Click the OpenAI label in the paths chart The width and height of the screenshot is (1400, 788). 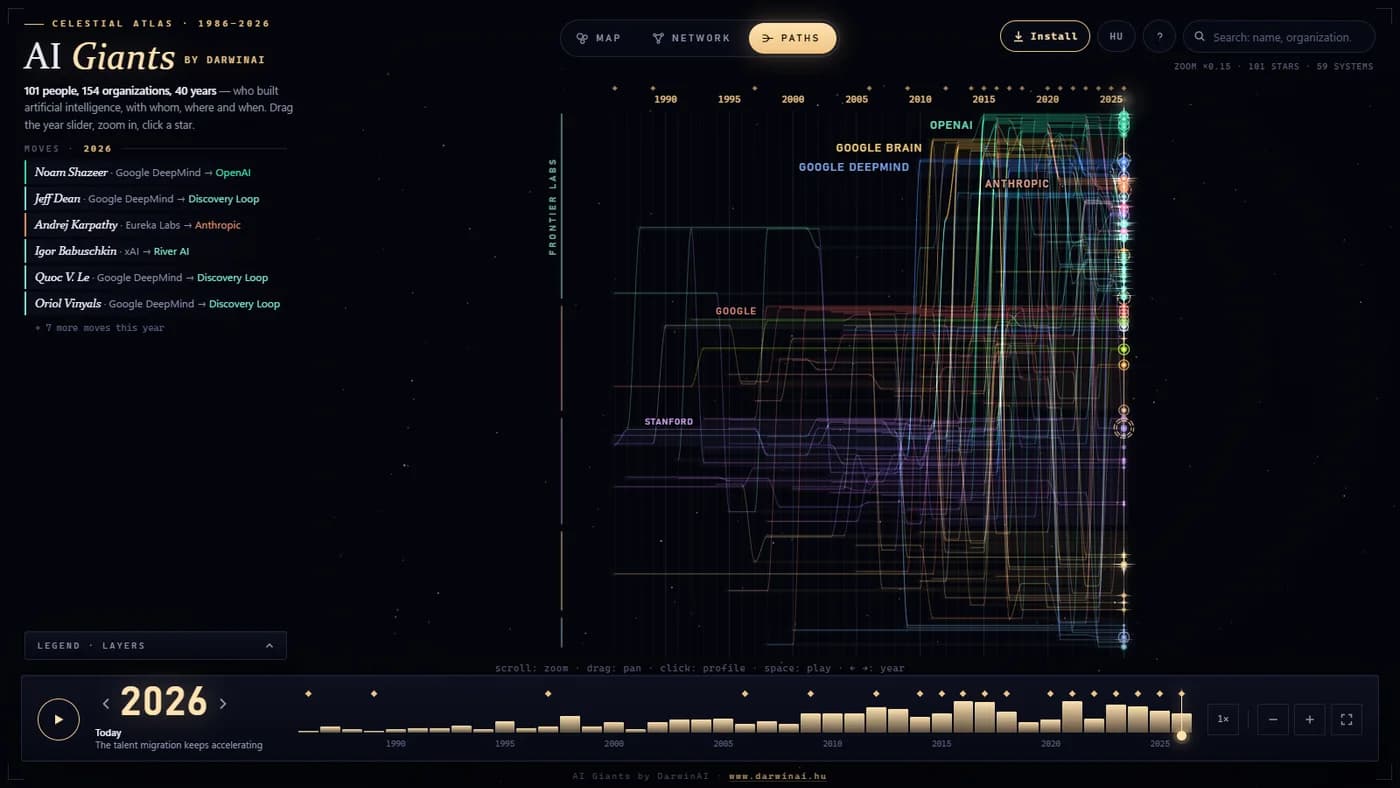point(951,125)
